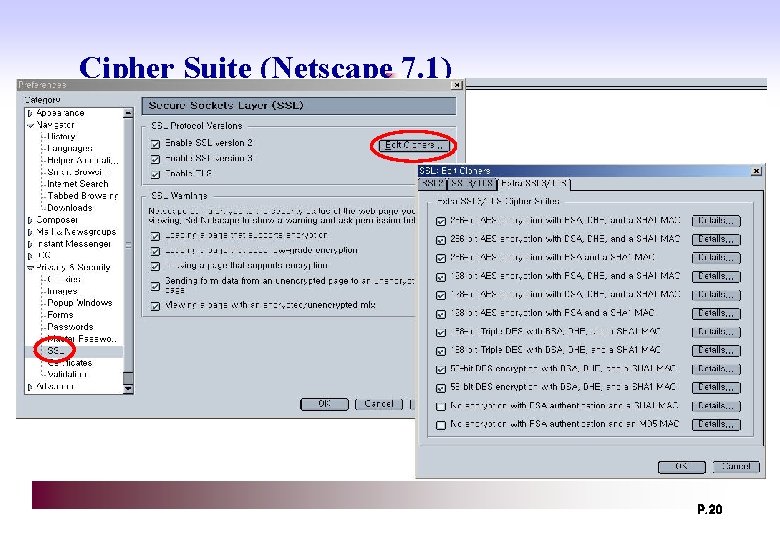Switch to the SSL2 tab
This screenshot has width=780, height=540.
coord(432,183)
